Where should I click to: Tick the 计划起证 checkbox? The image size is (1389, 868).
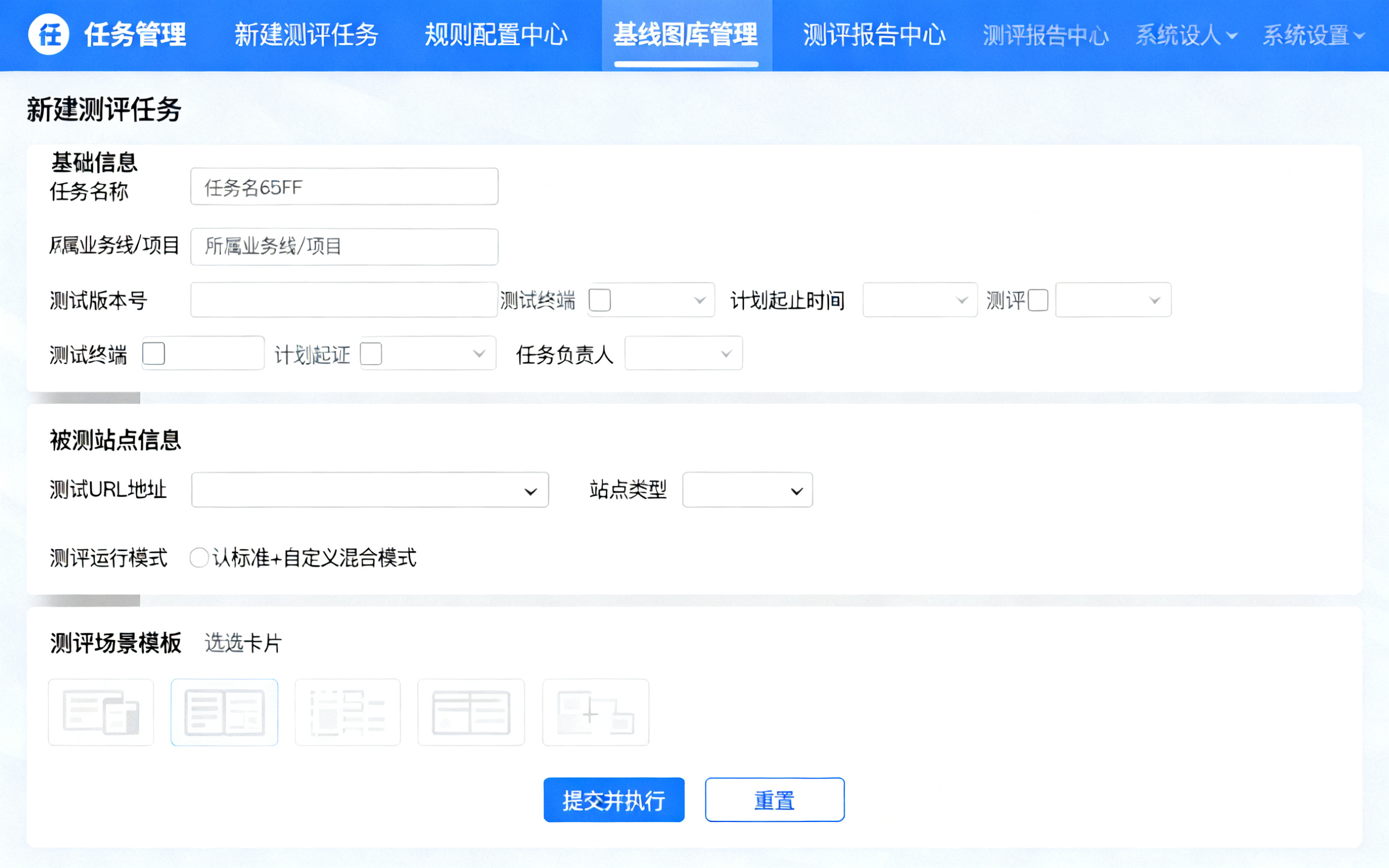coord(371,354)
